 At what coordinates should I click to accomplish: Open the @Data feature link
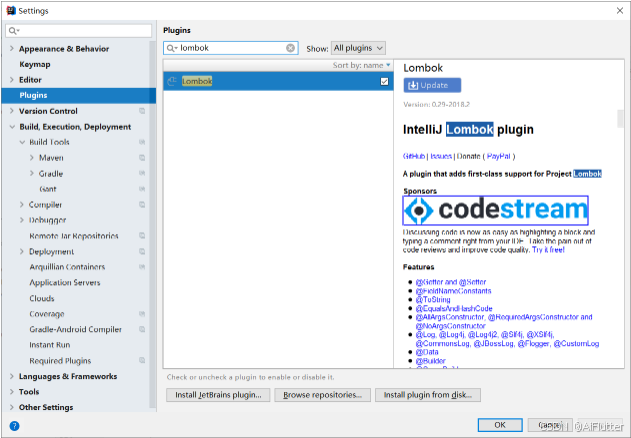(x=427, y=352)
